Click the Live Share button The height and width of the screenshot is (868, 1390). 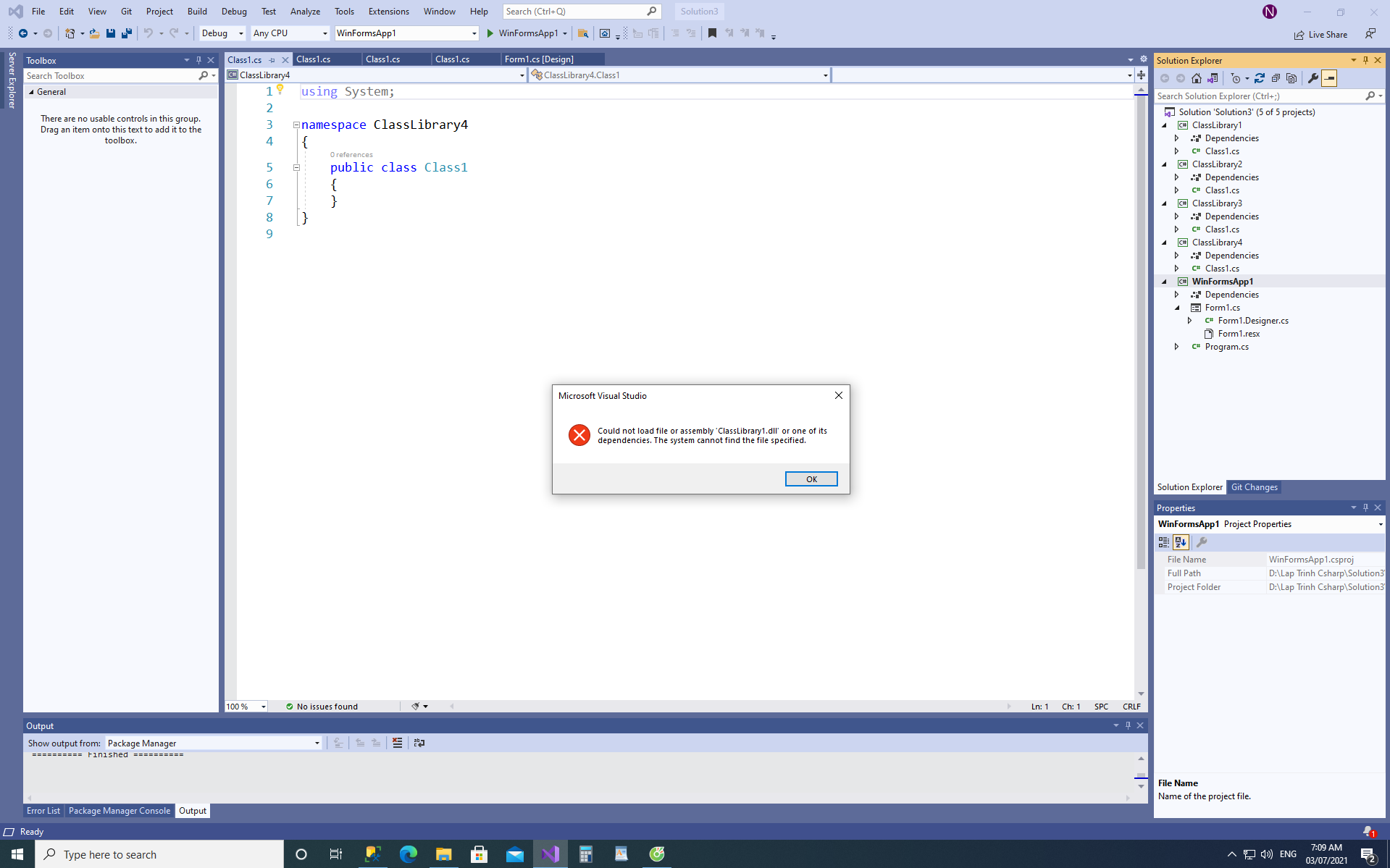(x=1321, y=35)
